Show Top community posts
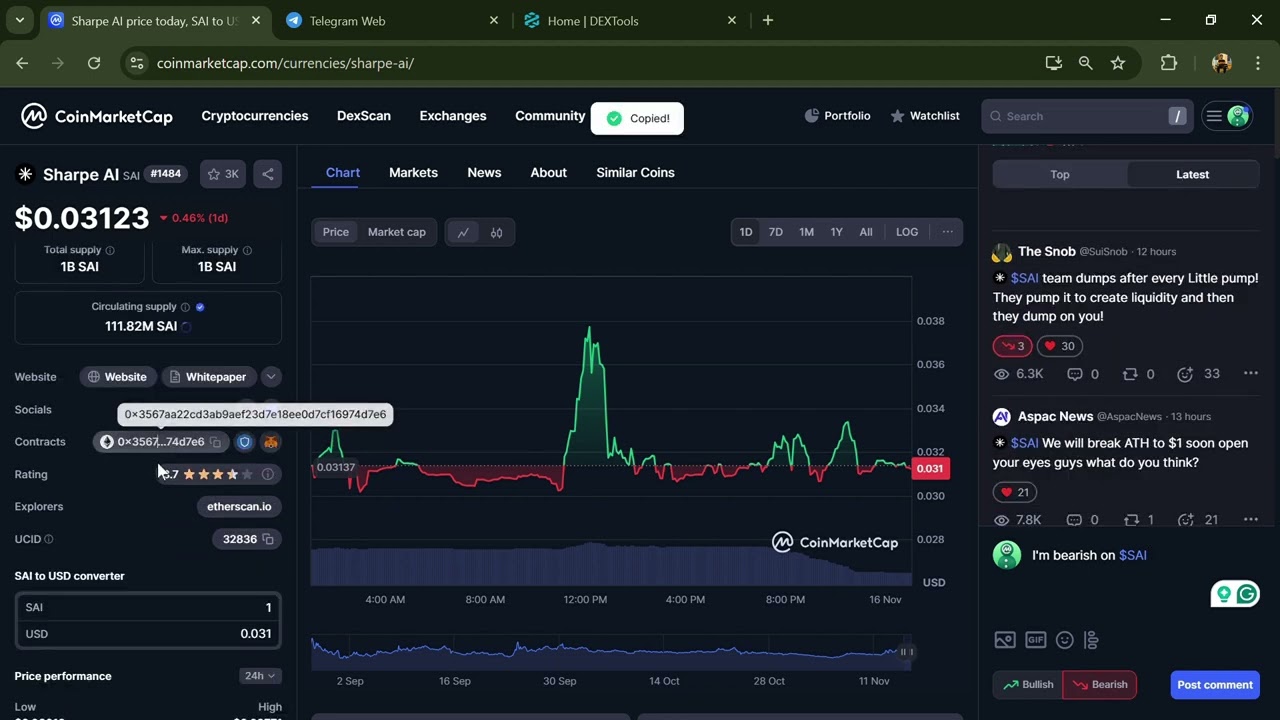The image size is (1280, 720). click(1060, 174)
